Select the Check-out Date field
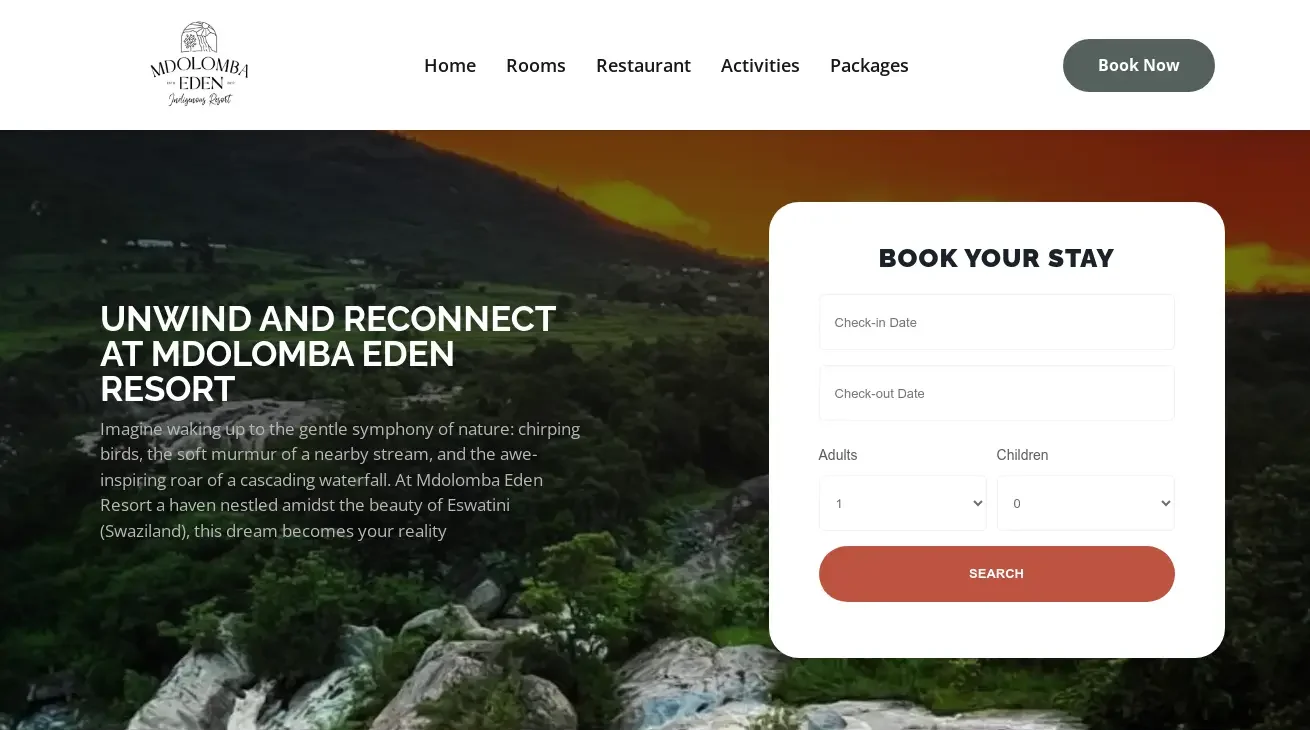 997,393
